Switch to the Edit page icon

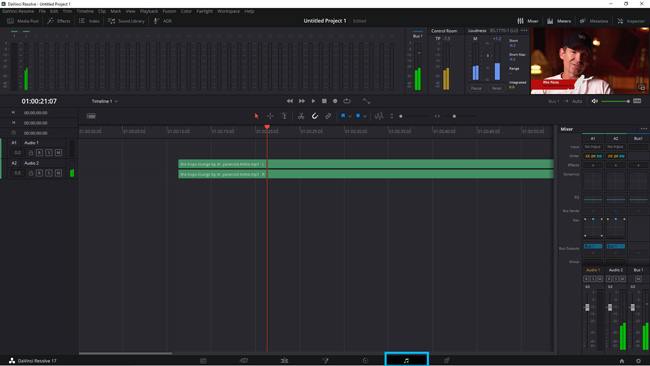click(284, 361)
